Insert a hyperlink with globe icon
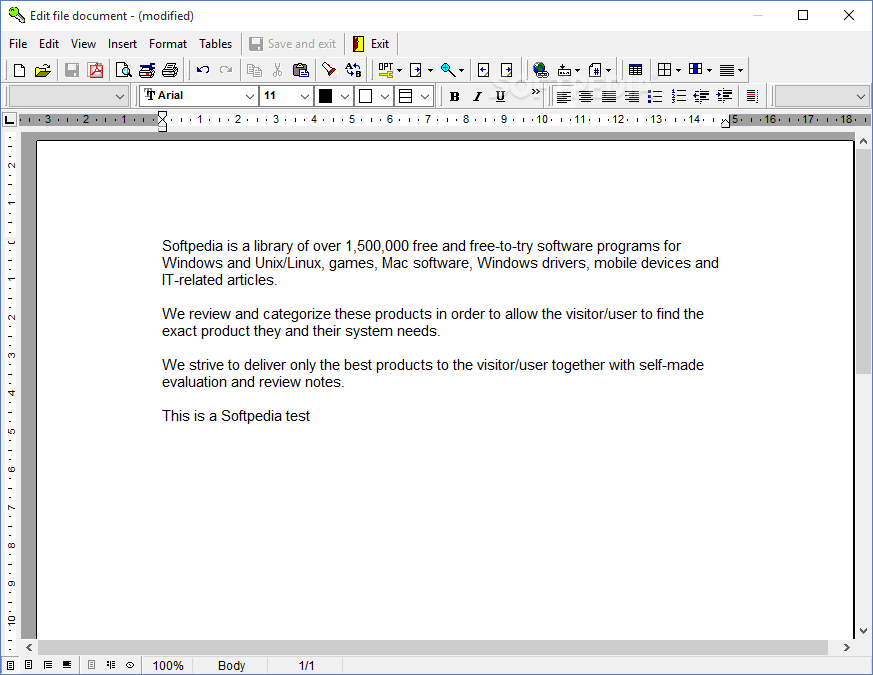 (540, 70)
